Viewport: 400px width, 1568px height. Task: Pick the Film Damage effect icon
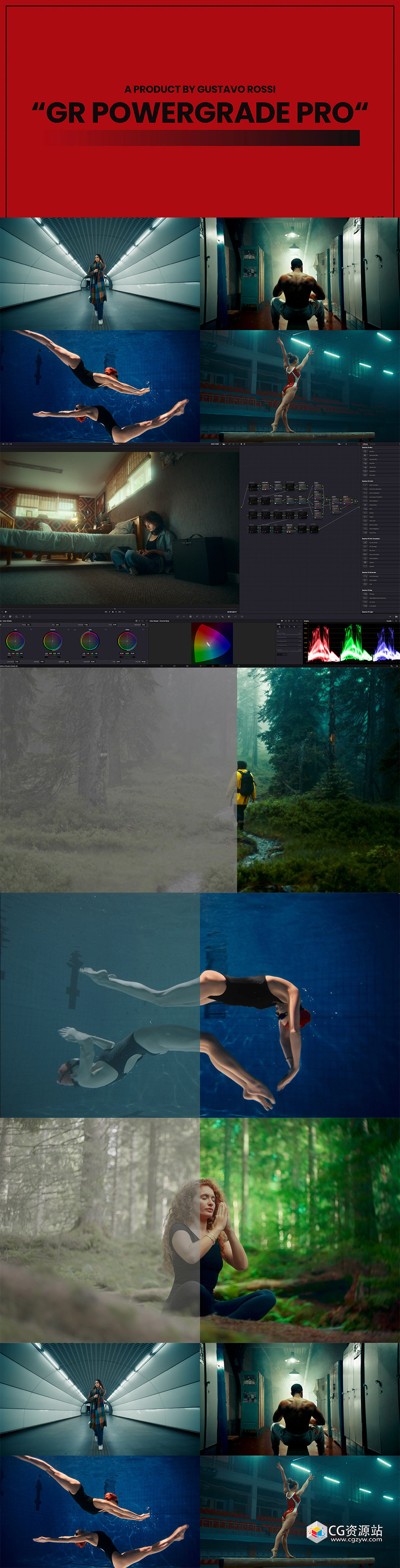365,547
